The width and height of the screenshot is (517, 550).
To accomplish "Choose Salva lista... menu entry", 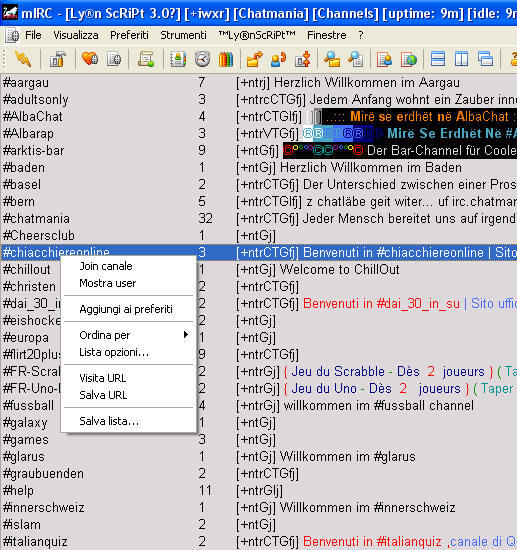I will [109, 421].
